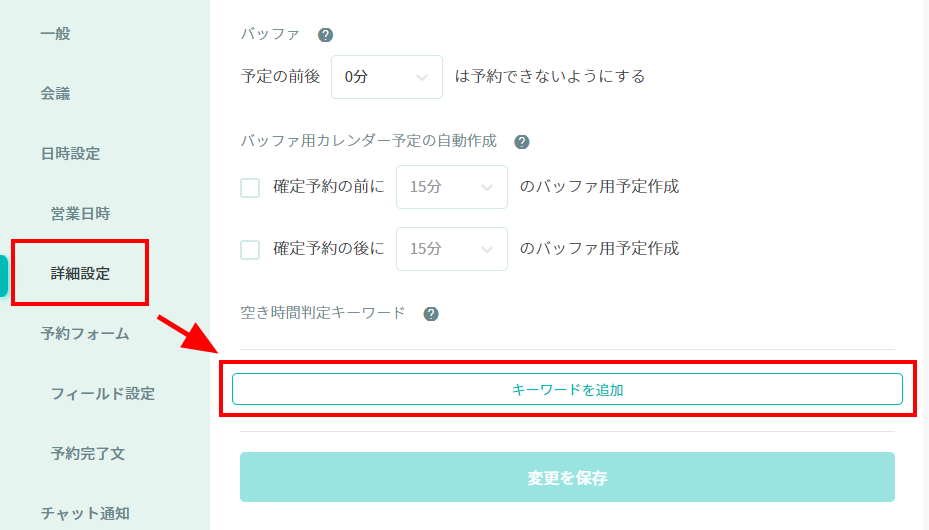Select 日時設定 in the sidebar
929x530 pixels.
coord(70,154)
